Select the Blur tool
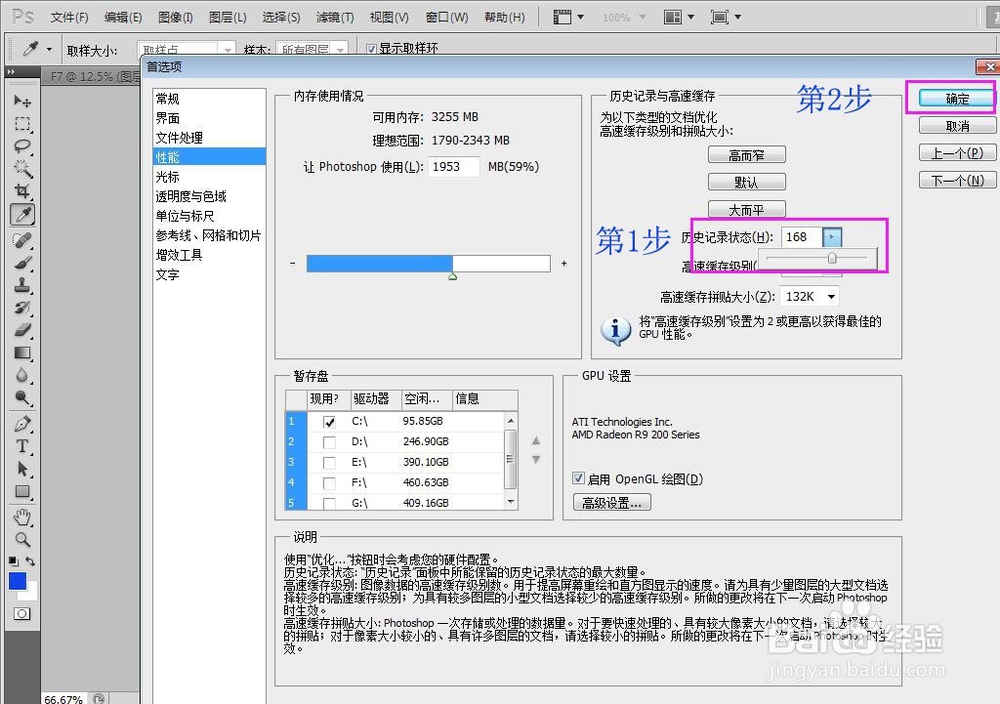1000x704 pixels. 22,375
